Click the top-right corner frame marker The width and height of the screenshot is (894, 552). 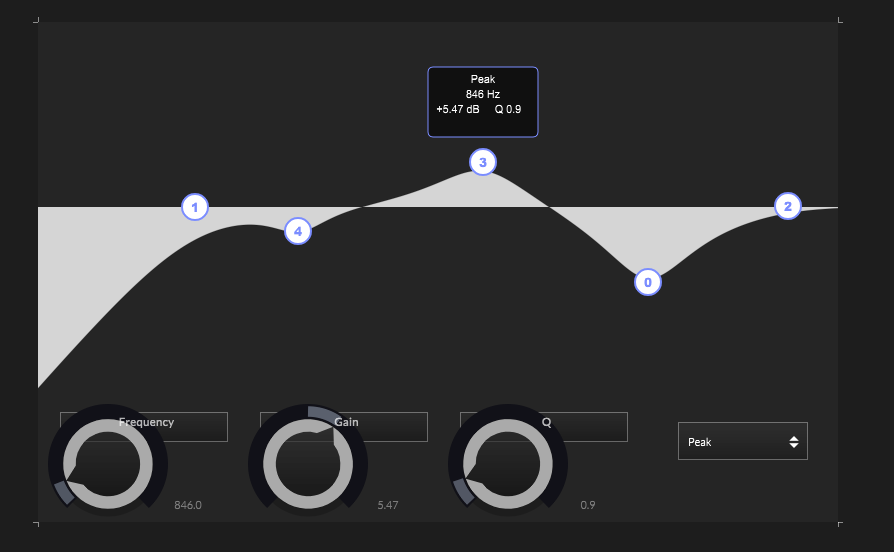840,21
